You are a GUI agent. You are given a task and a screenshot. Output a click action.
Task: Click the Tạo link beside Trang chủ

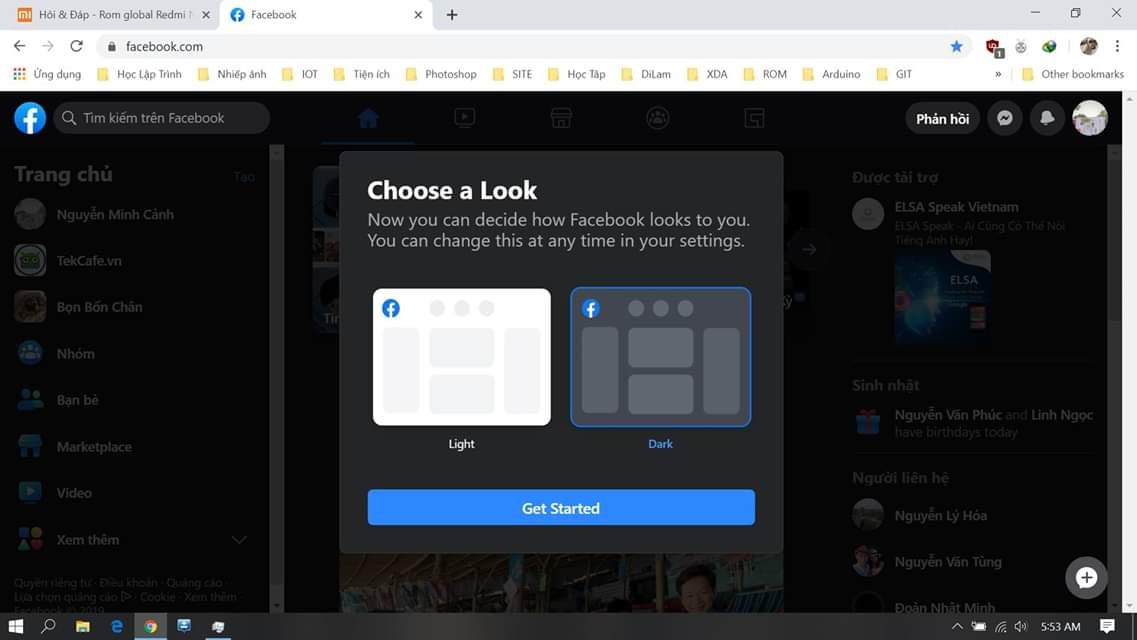[244, 177]
